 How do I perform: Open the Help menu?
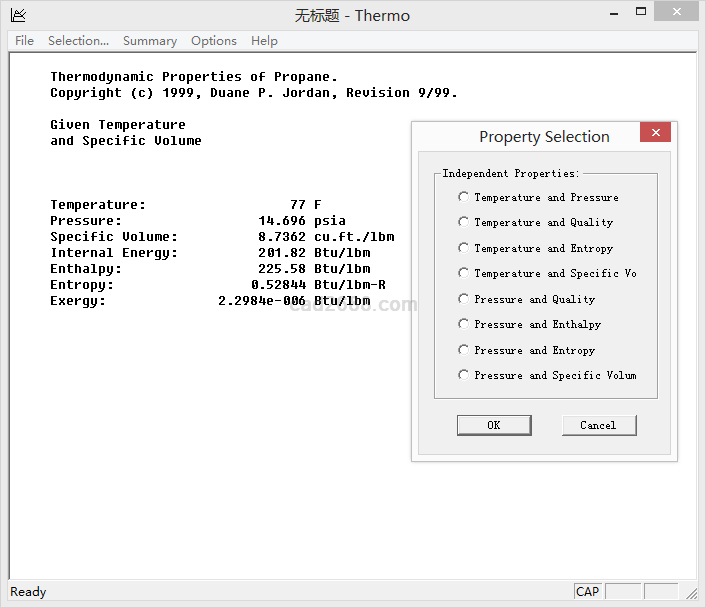pos(264,41)
